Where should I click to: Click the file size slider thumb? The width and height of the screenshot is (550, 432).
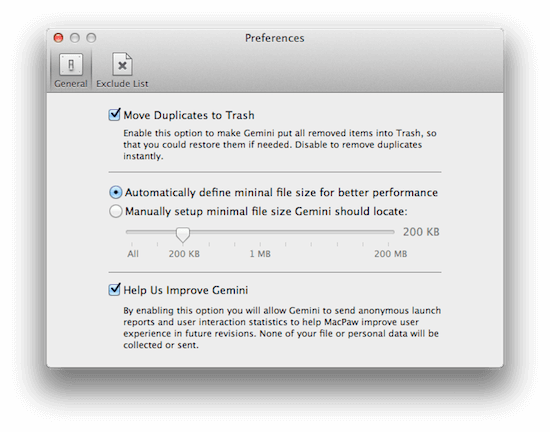point(183,234)
